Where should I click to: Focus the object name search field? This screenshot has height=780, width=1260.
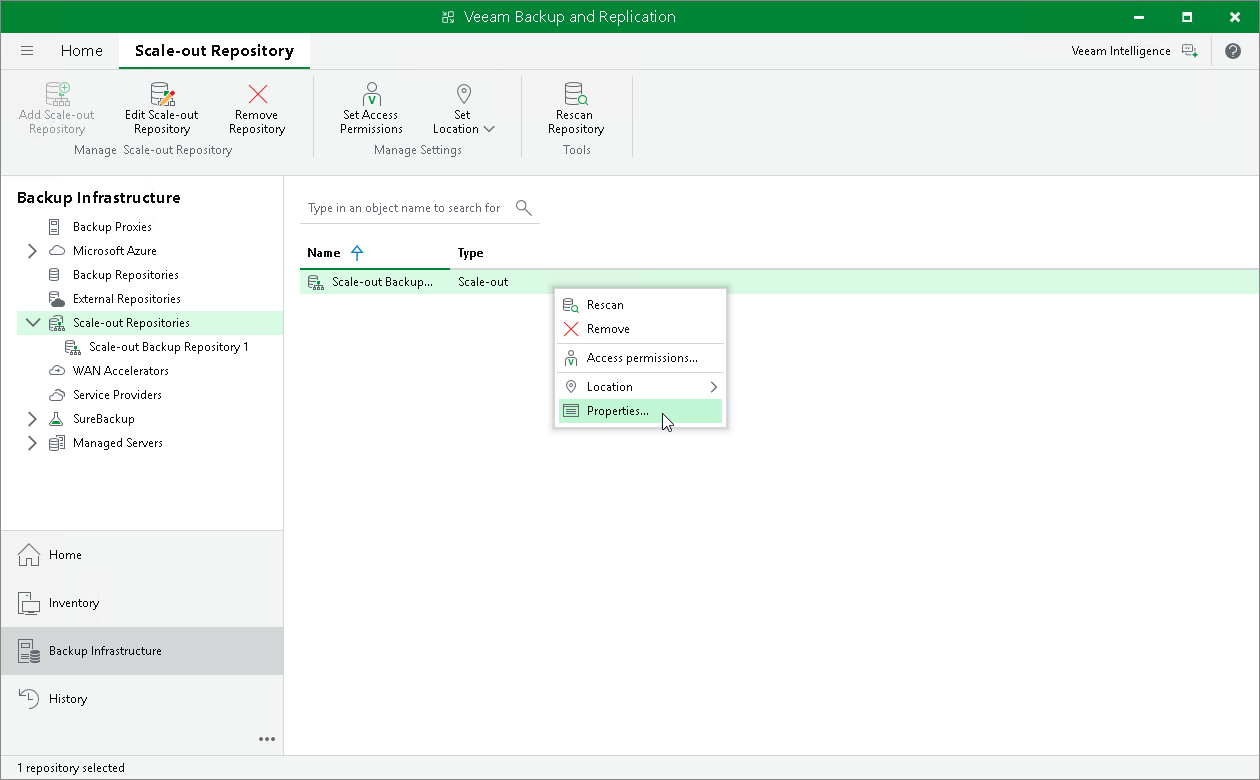click(x=405, y=208)
